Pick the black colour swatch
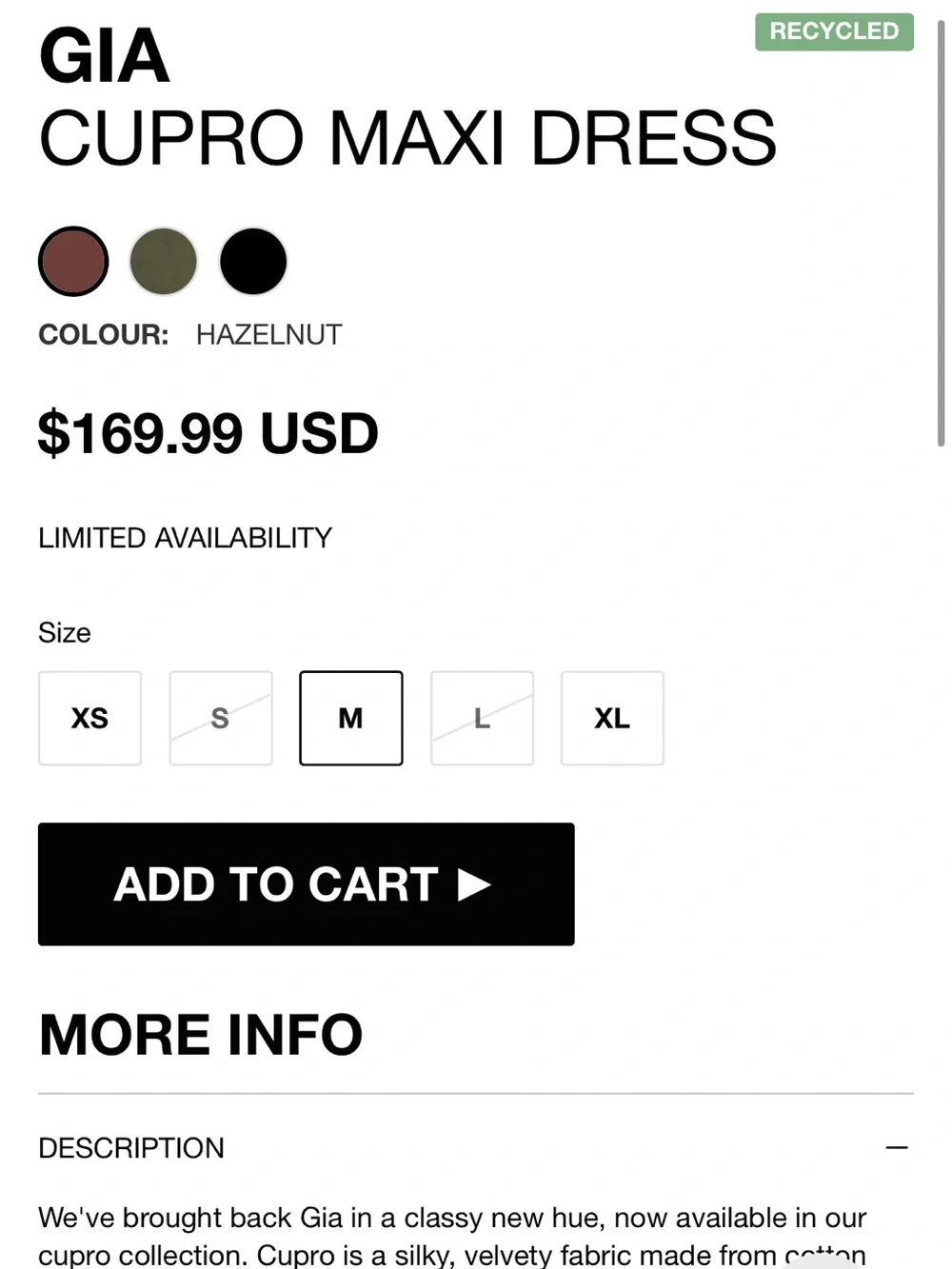Viewport: 952px width, 1269px height. click(x=253, y=262)
